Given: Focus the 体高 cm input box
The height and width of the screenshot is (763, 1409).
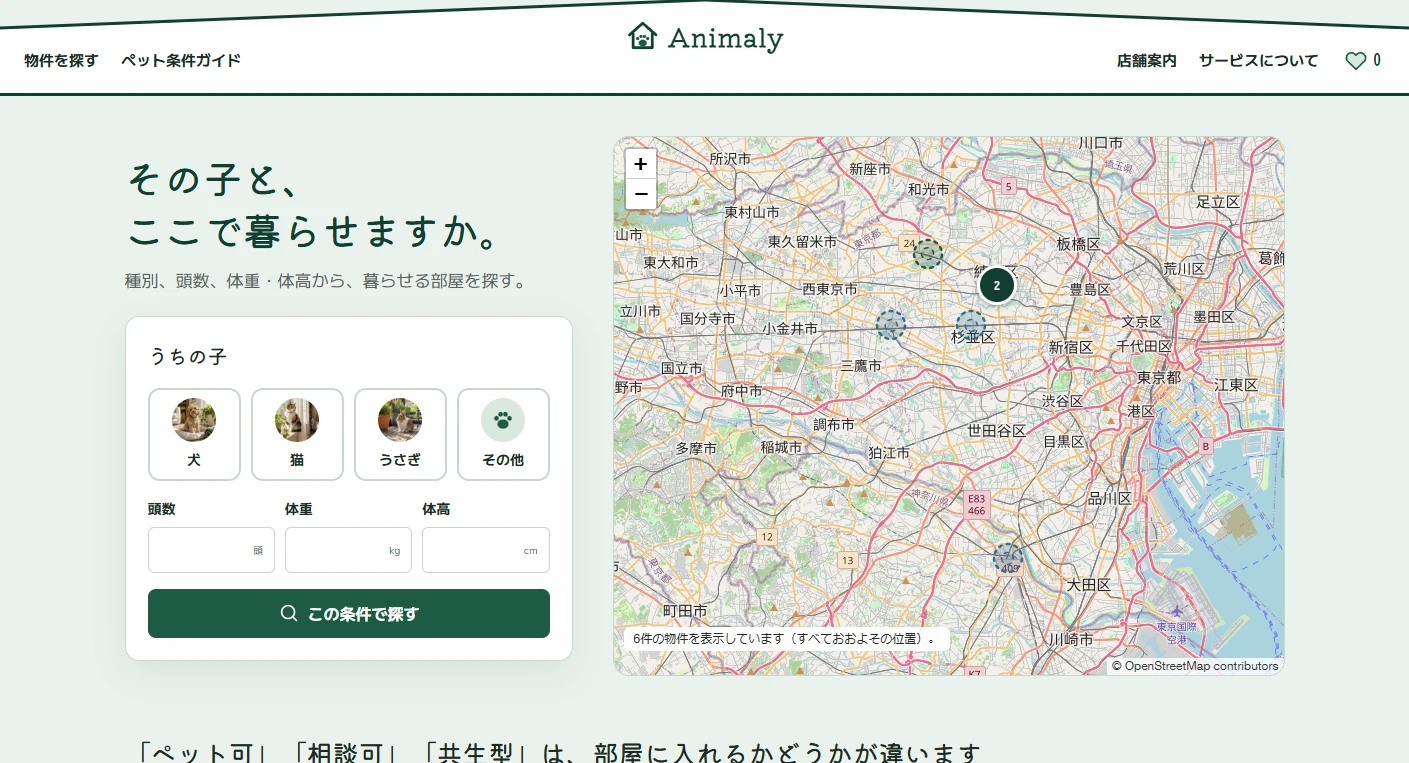Looking at the screenshot, I should click(486, 550).
